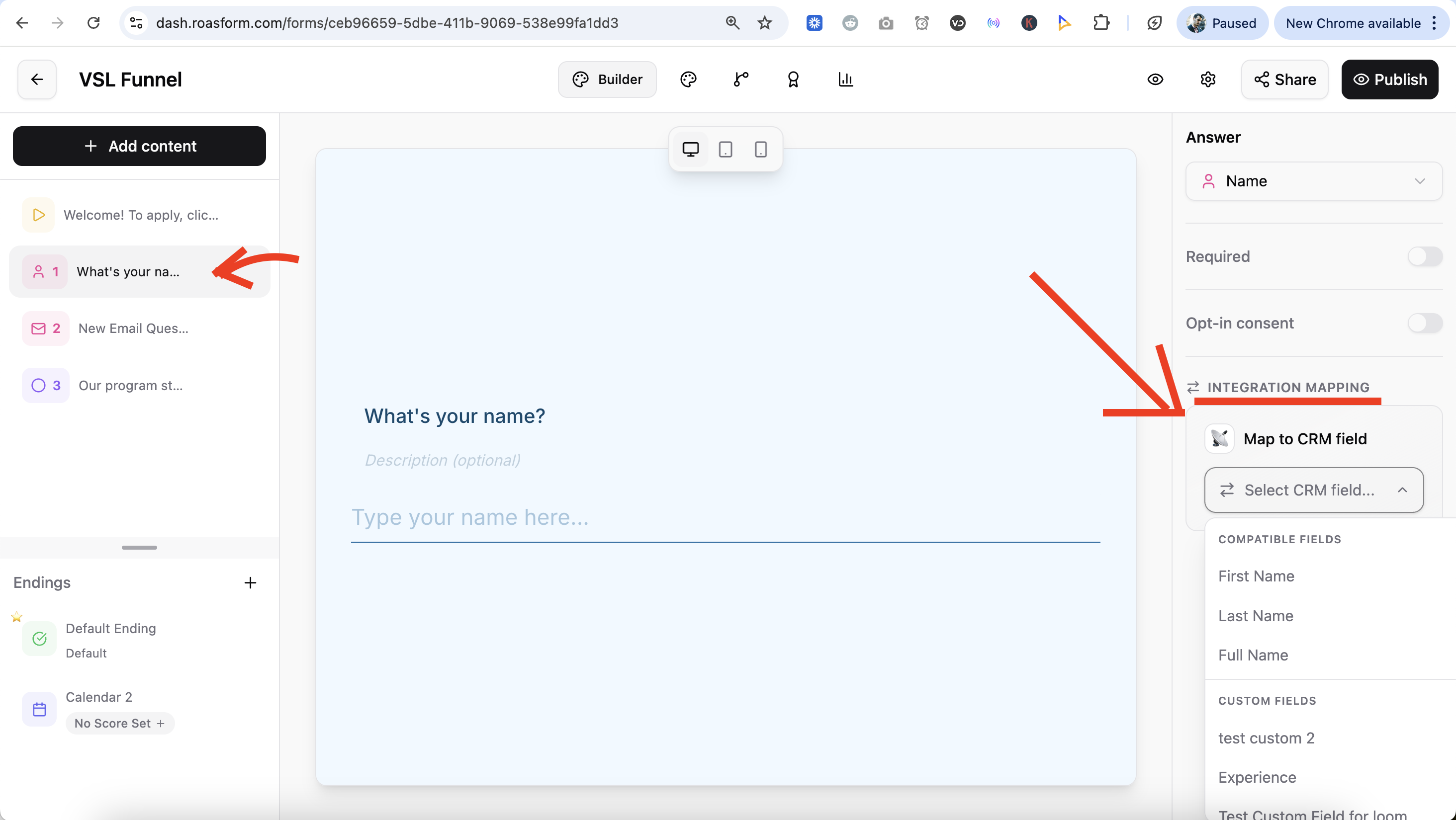Screen dimensions: 1456x820
Task: Click the Add content button
Action: click(139, 146)
